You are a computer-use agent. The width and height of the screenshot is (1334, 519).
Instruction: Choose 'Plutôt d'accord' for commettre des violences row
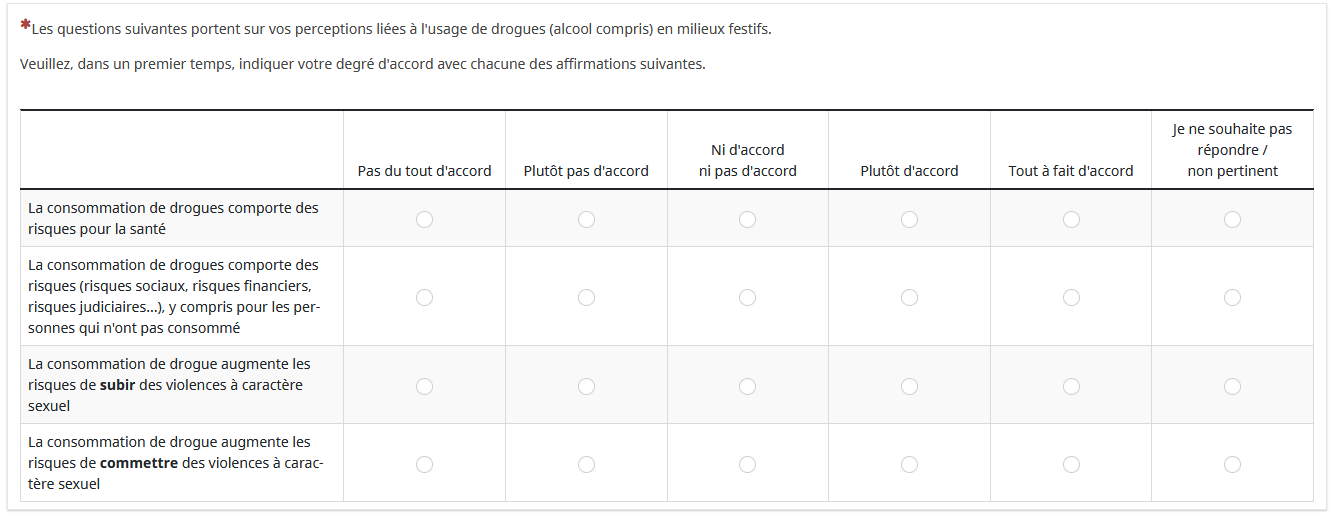[x=909, y=464]
